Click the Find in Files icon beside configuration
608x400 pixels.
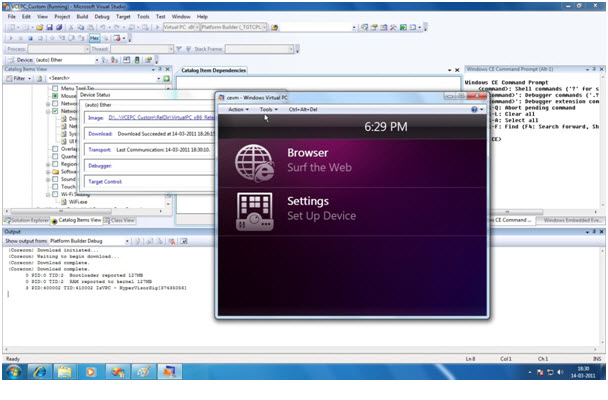point(275,28)
